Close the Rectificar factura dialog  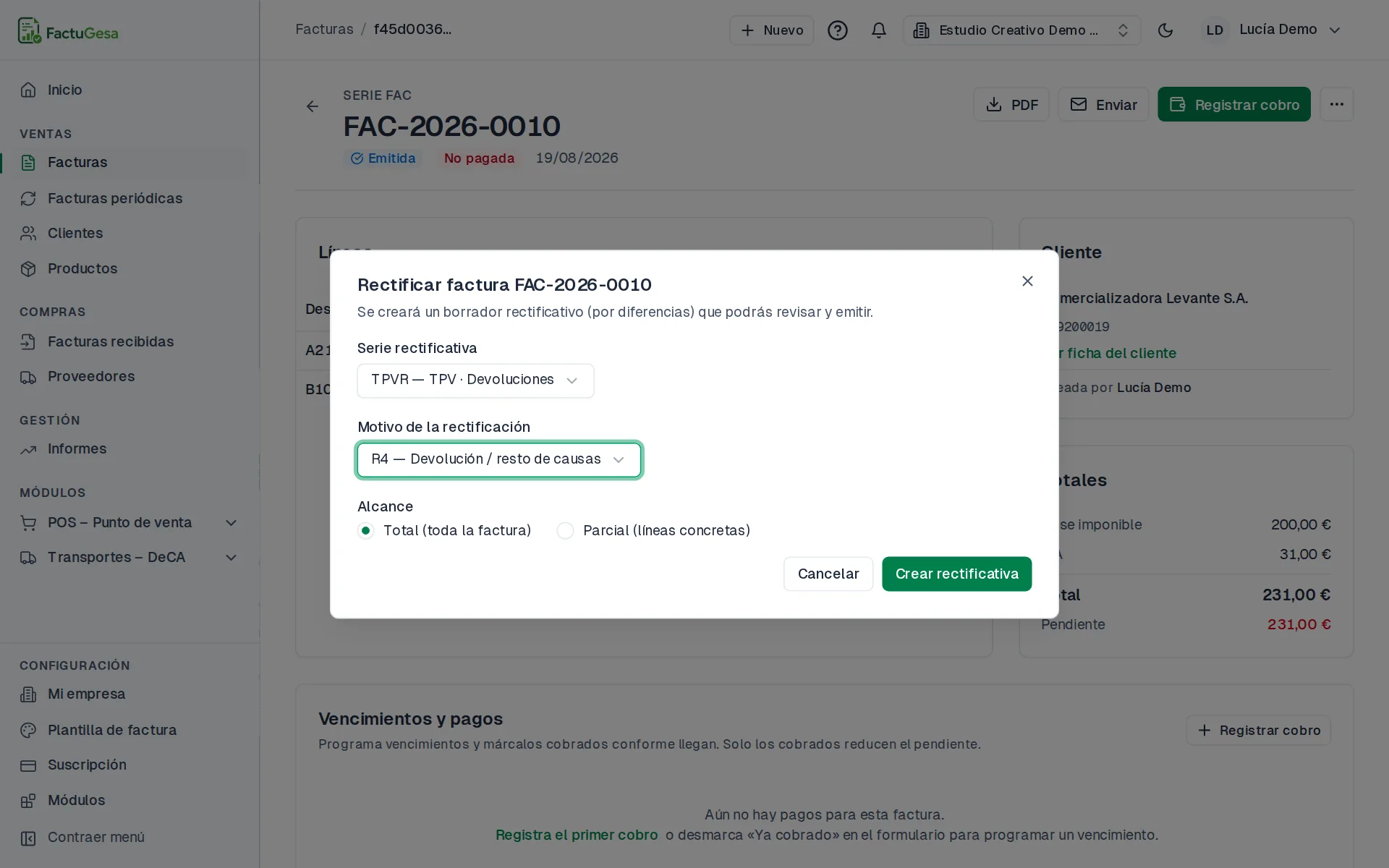pos(1027,281)
